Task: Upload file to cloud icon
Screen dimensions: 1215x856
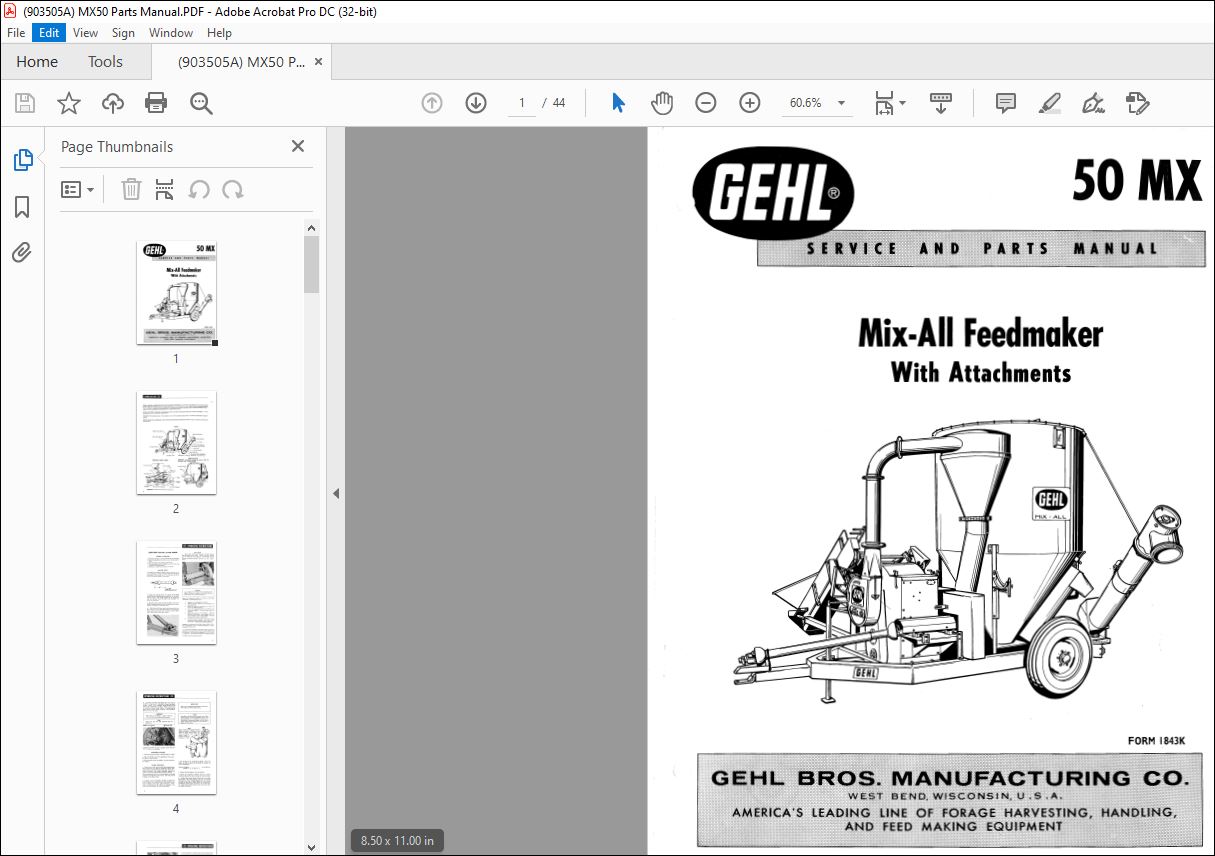Action: [x=113, y=103]
